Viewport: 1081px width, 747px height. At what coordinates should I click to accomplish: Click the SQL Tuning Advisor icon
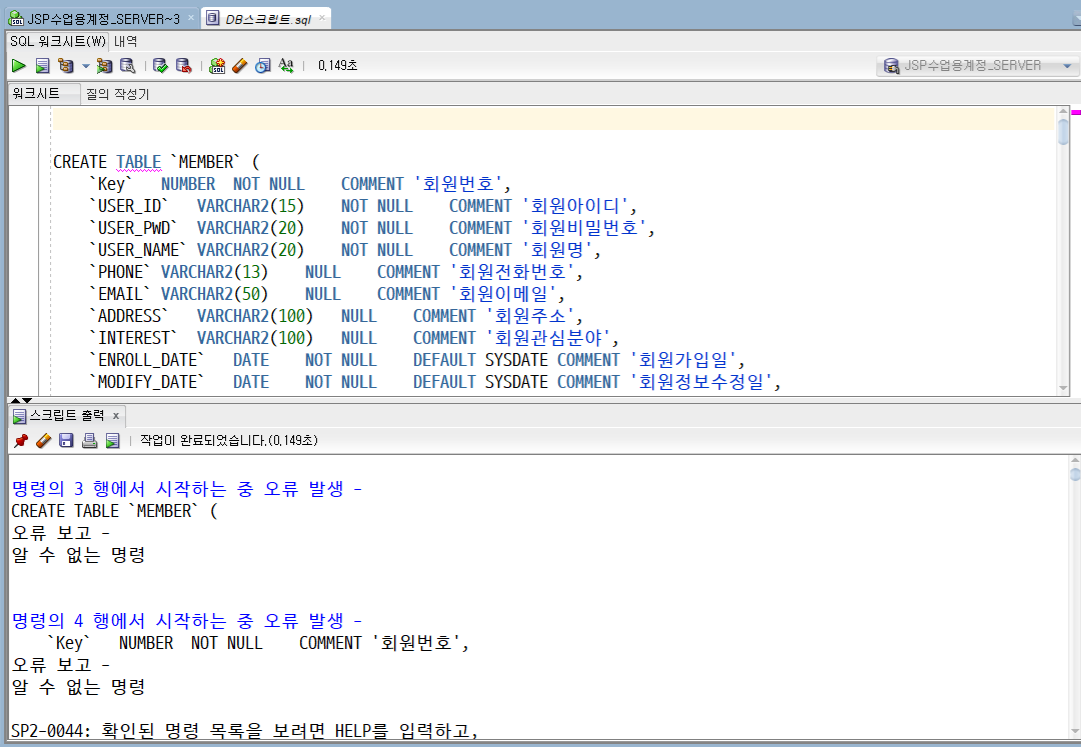tap(128, 65)
